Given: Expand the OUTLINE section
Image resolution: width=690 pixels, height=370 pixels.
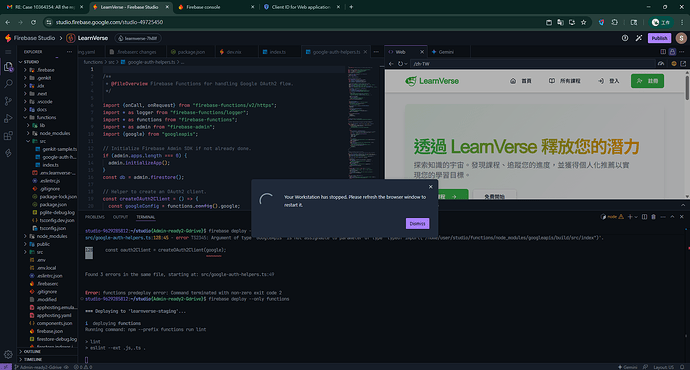Looking at the screenshot, I should point(32,352).
